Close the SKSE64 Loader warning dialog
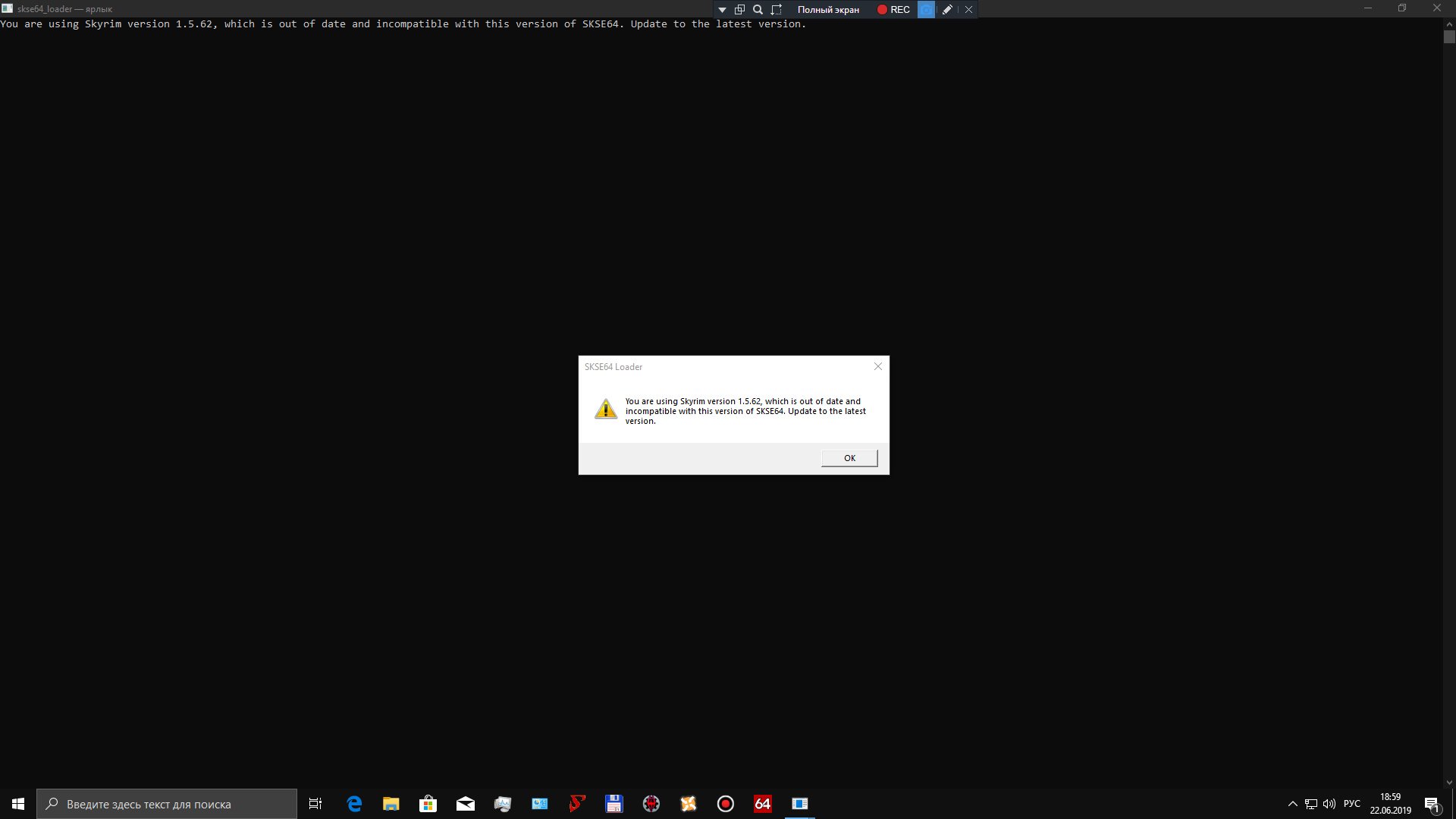 (878, 366)
